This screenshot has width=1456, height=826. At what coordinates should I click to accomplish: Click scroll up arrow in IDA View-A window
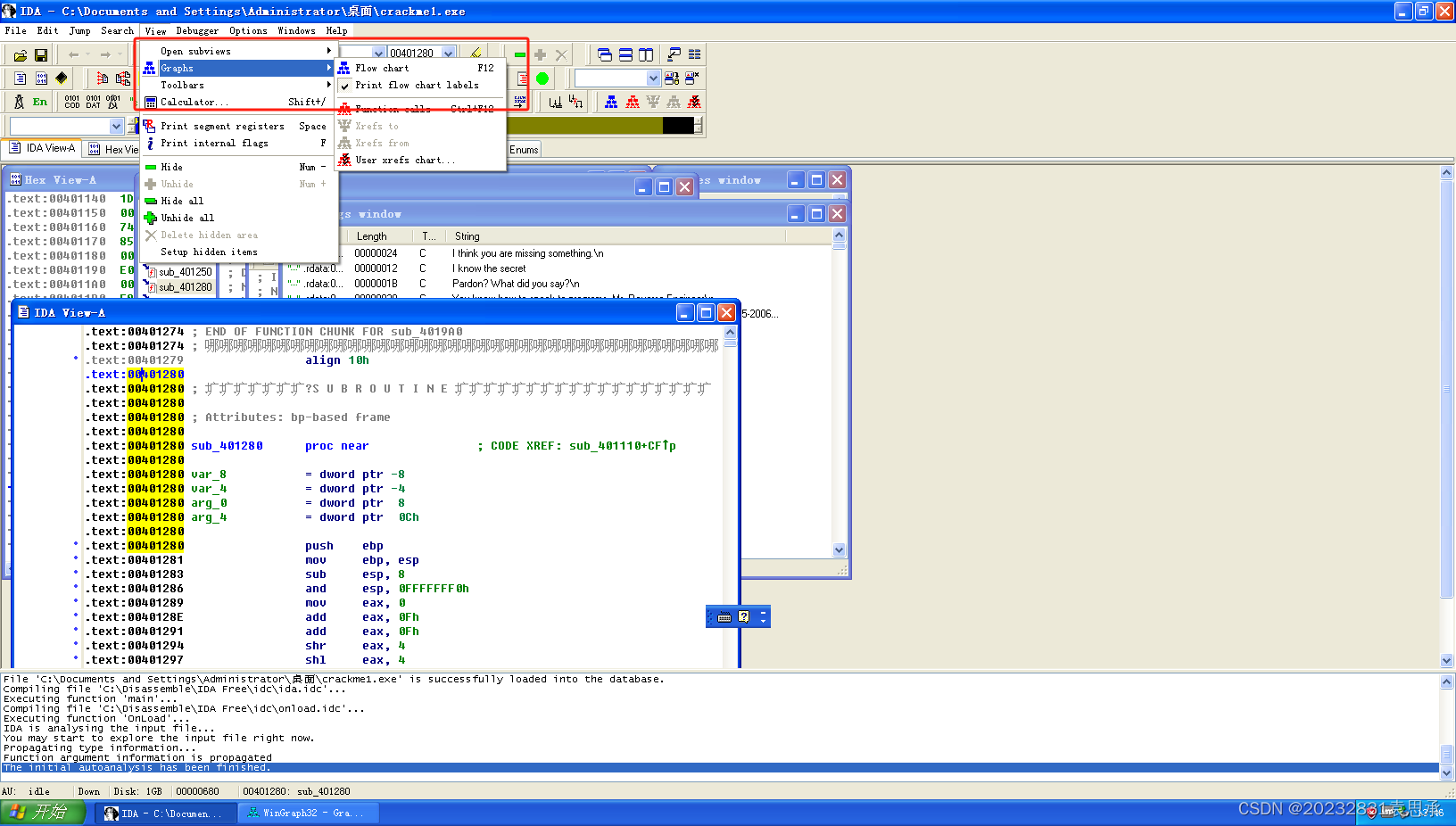[730, 332]
